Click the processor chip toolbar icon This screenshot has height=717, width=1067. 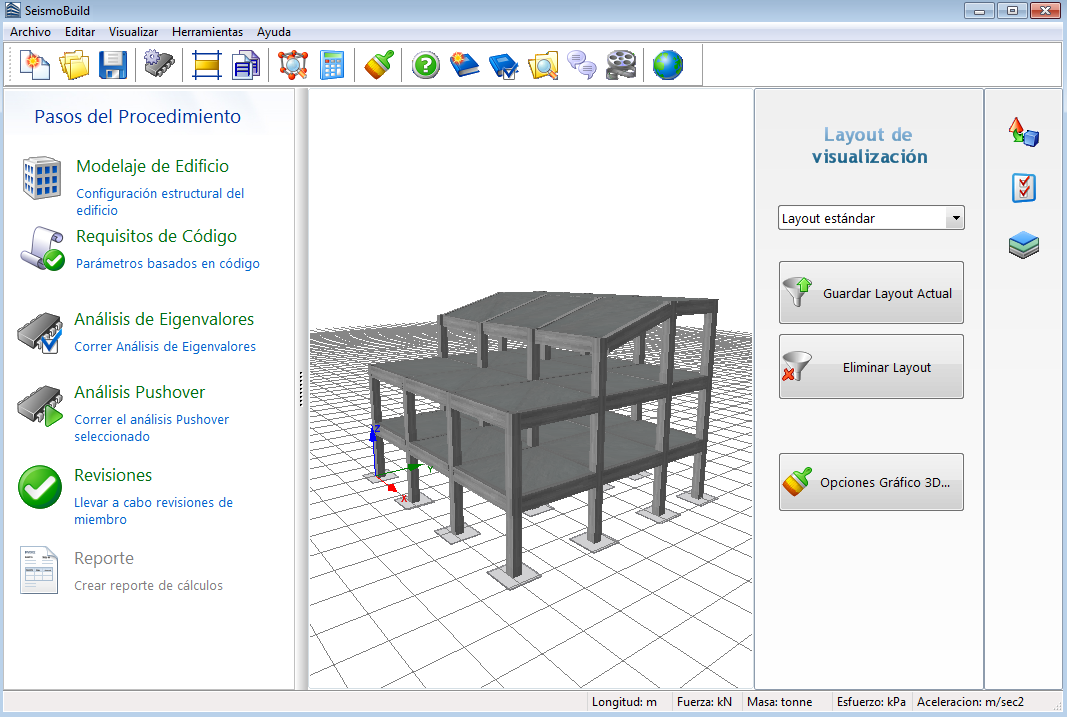click(159, 66)
